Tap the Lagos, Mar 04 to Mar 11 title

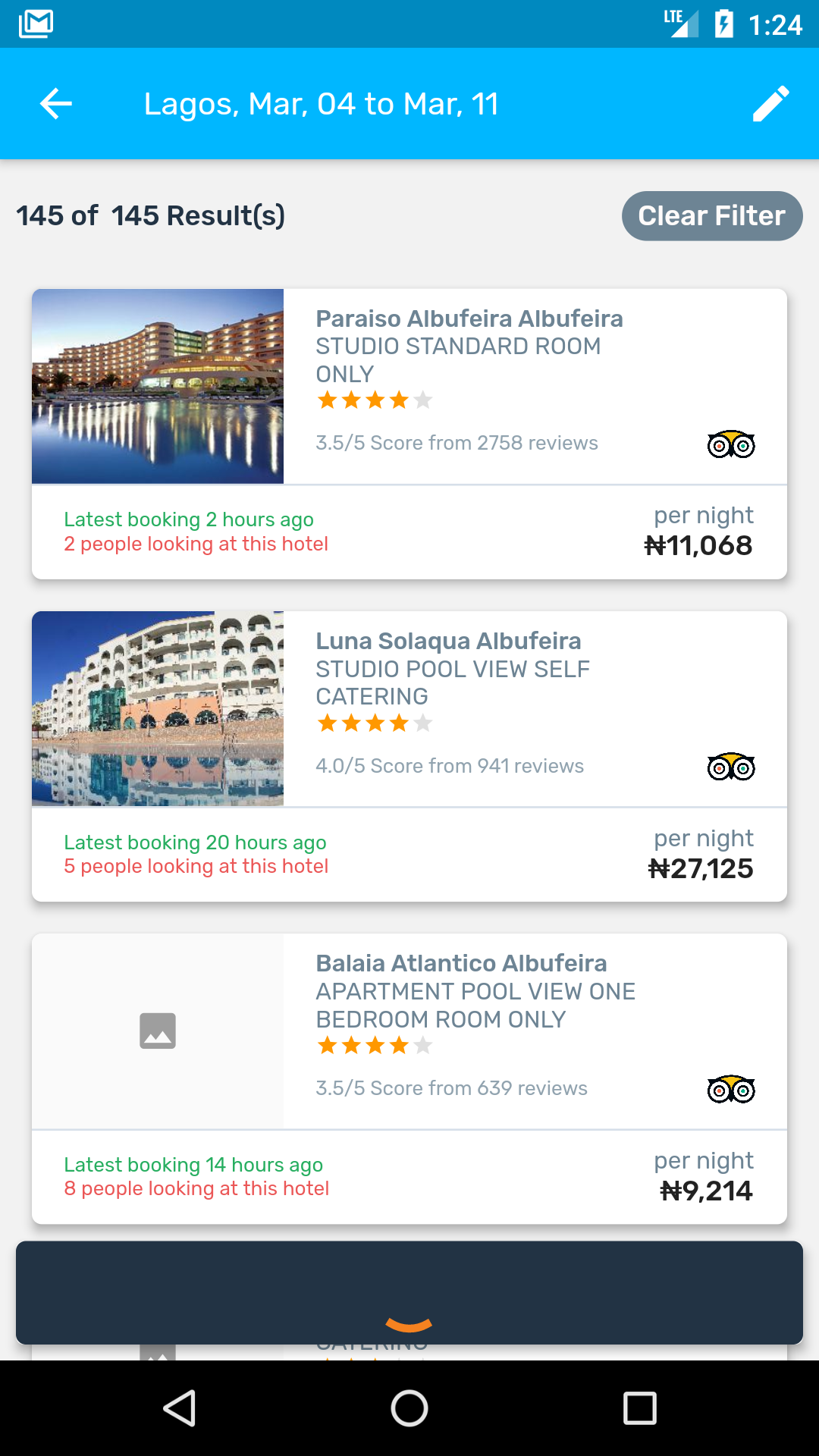(x=322, y=104)
